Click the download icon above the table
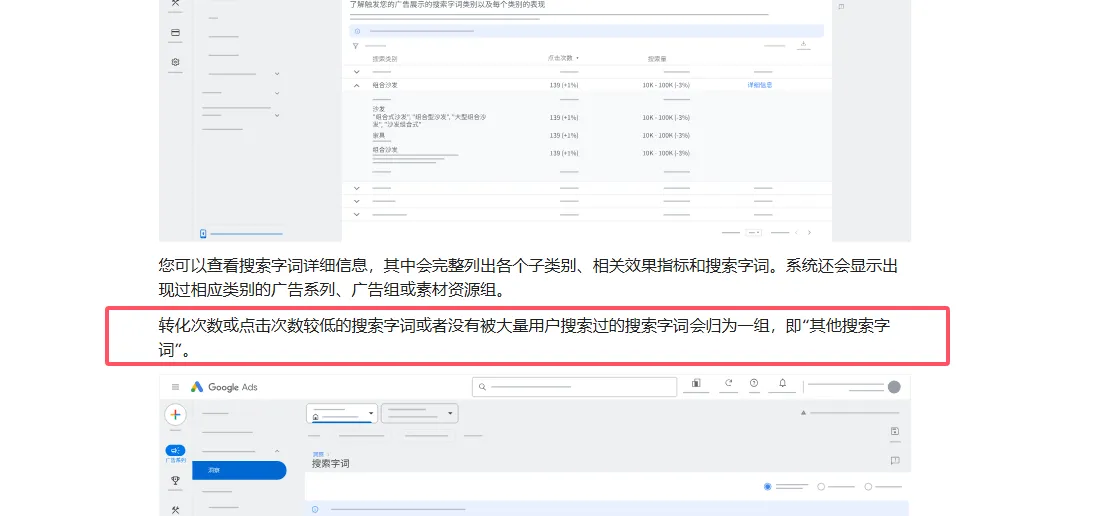Image resolution: width=1094 pixels, height=516 pixels. point(804,44)
